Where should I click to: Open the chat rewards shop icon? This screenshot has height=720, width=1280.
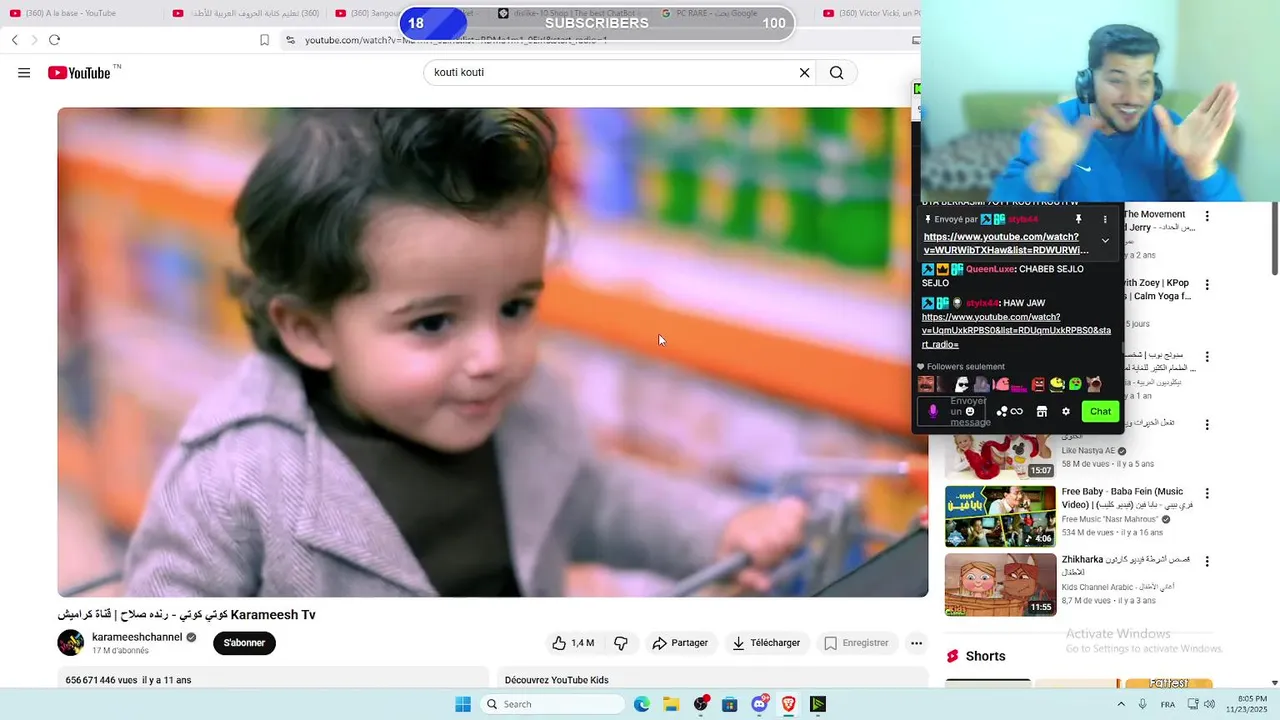click(x=1041, y=412)
